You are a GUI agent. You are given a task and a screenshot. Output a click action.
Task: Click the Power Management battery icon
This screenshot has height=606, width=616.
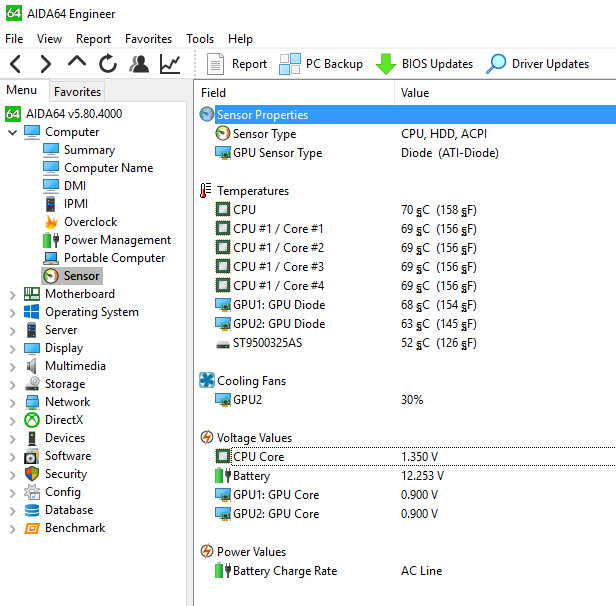51,240
